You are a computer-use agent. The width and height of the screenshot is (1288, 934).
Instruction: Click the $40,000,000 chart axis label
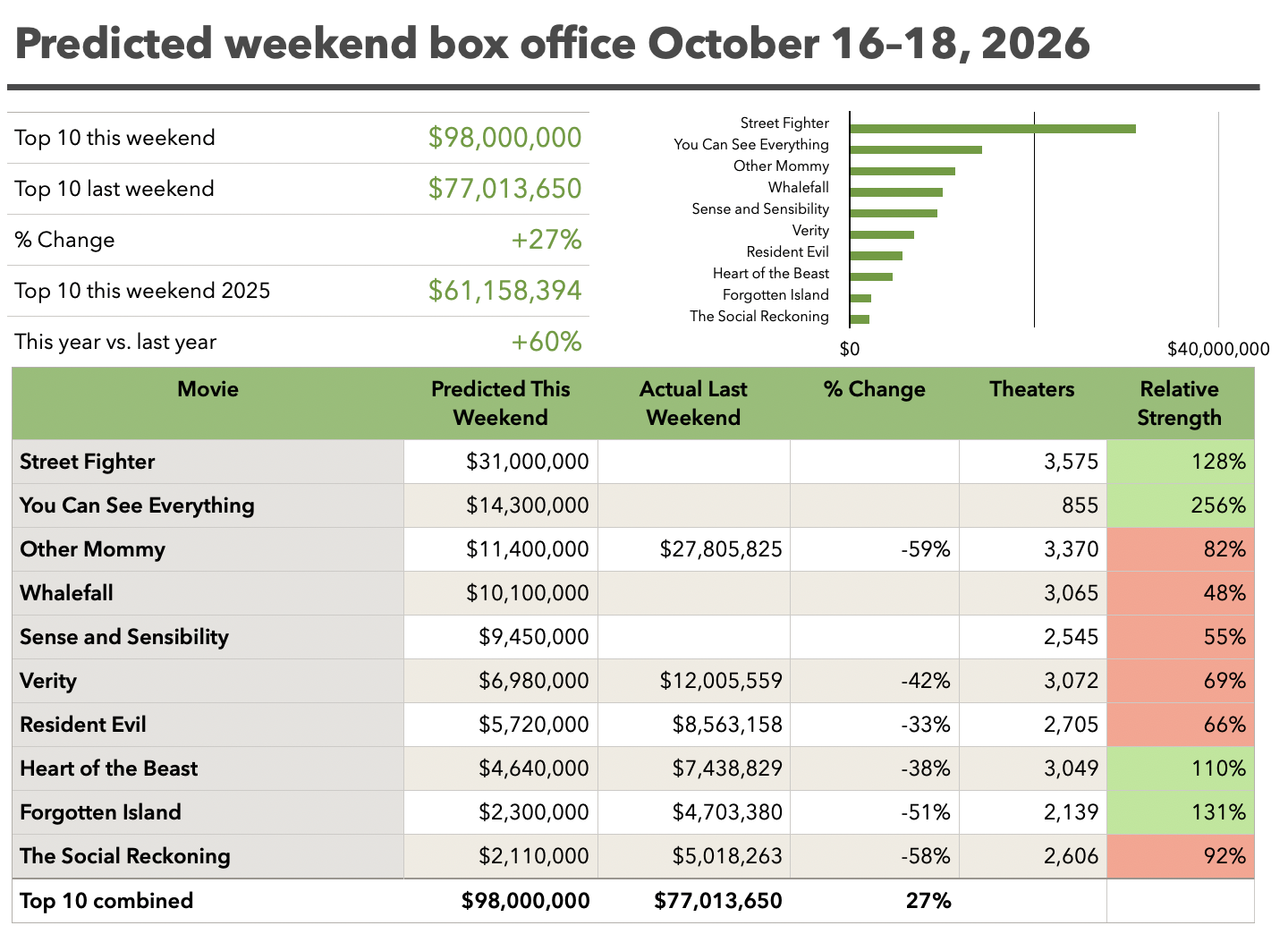coord(1218,349)
